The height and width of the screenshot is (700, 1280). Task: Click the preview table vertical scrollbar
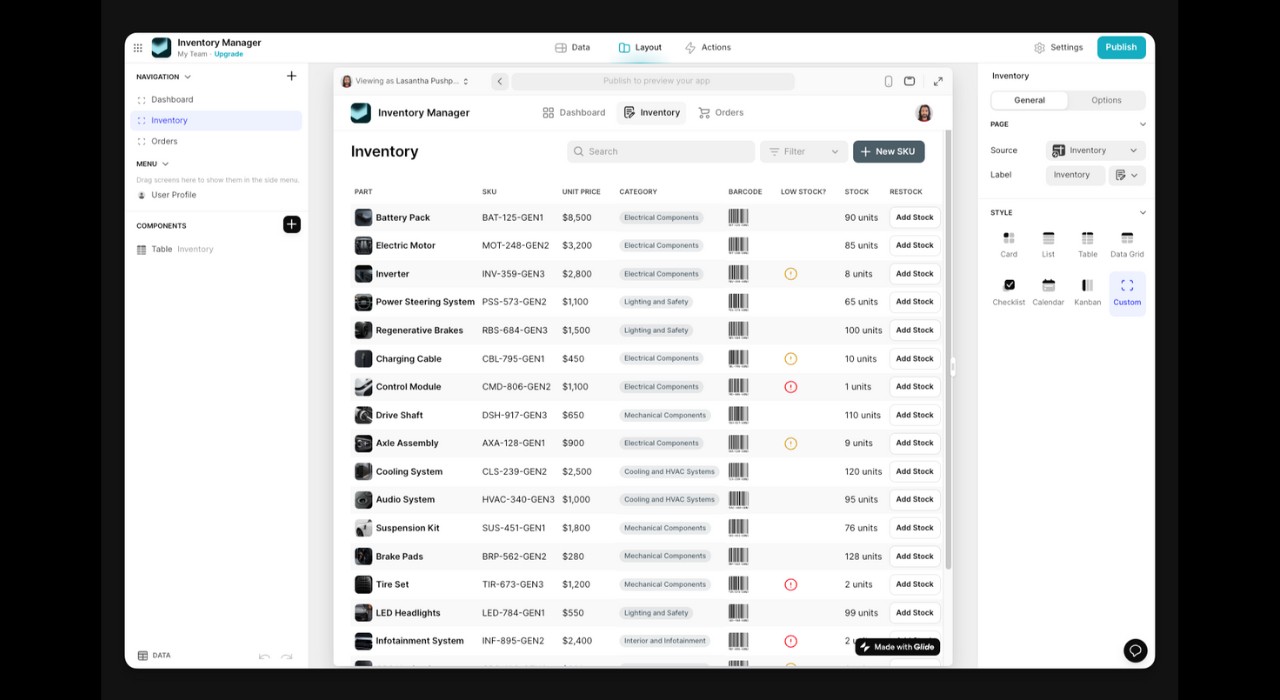point(947,350)
